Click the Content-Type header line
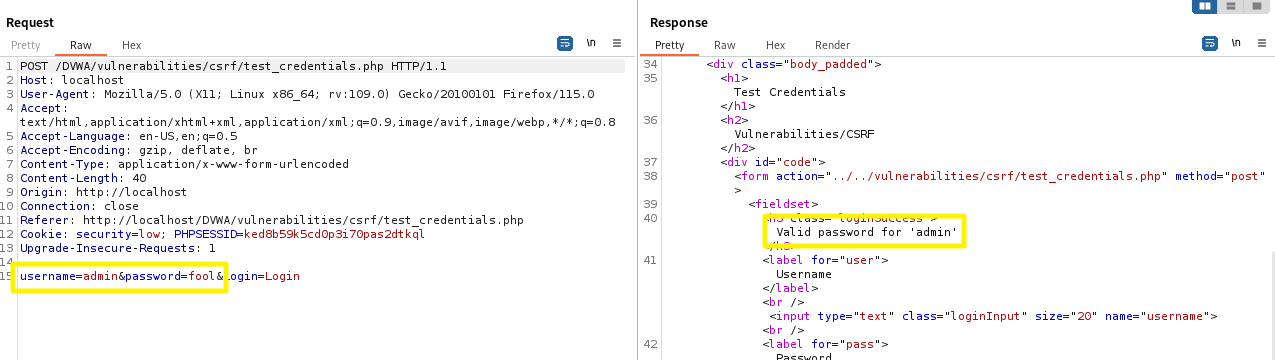The image size is (1275, 360). [184, 164]
